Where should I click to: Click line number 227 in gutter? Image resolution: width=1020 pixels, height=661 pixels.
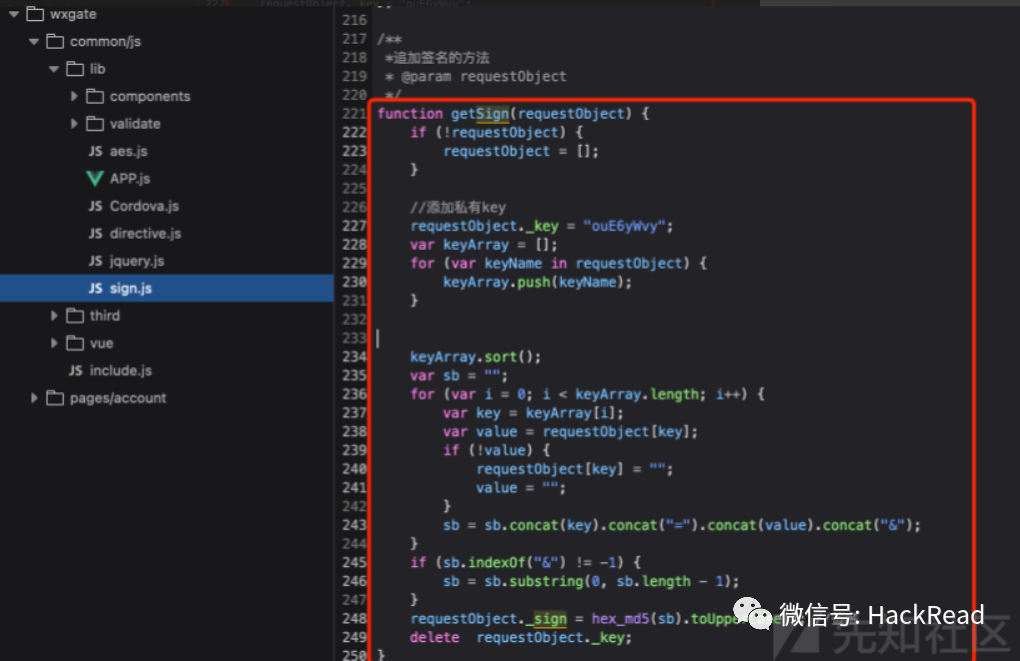(x=355, y=226)
